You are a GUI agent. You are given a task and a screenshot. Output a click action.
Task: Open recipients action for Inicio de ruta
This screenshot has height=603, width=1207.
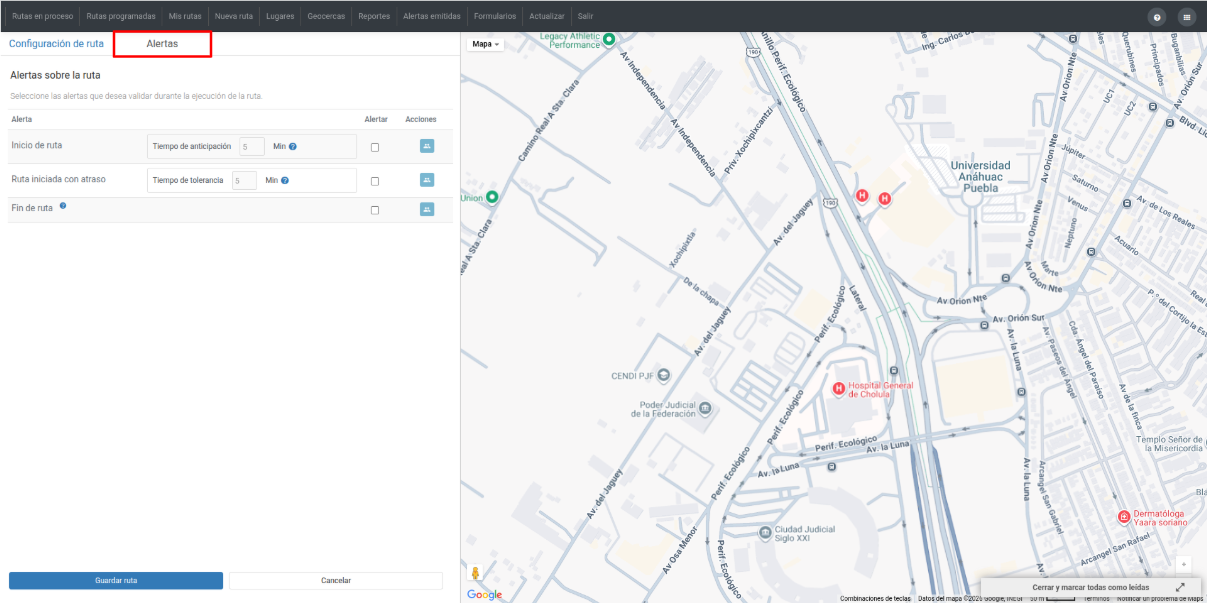[x=427, y=146]
